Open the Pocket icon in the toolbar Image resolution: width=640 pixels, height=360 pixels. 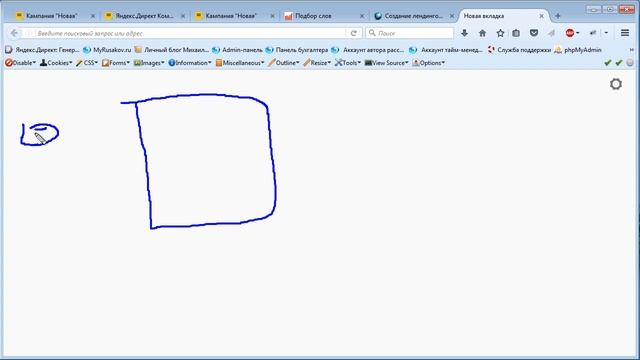point(534,33)
